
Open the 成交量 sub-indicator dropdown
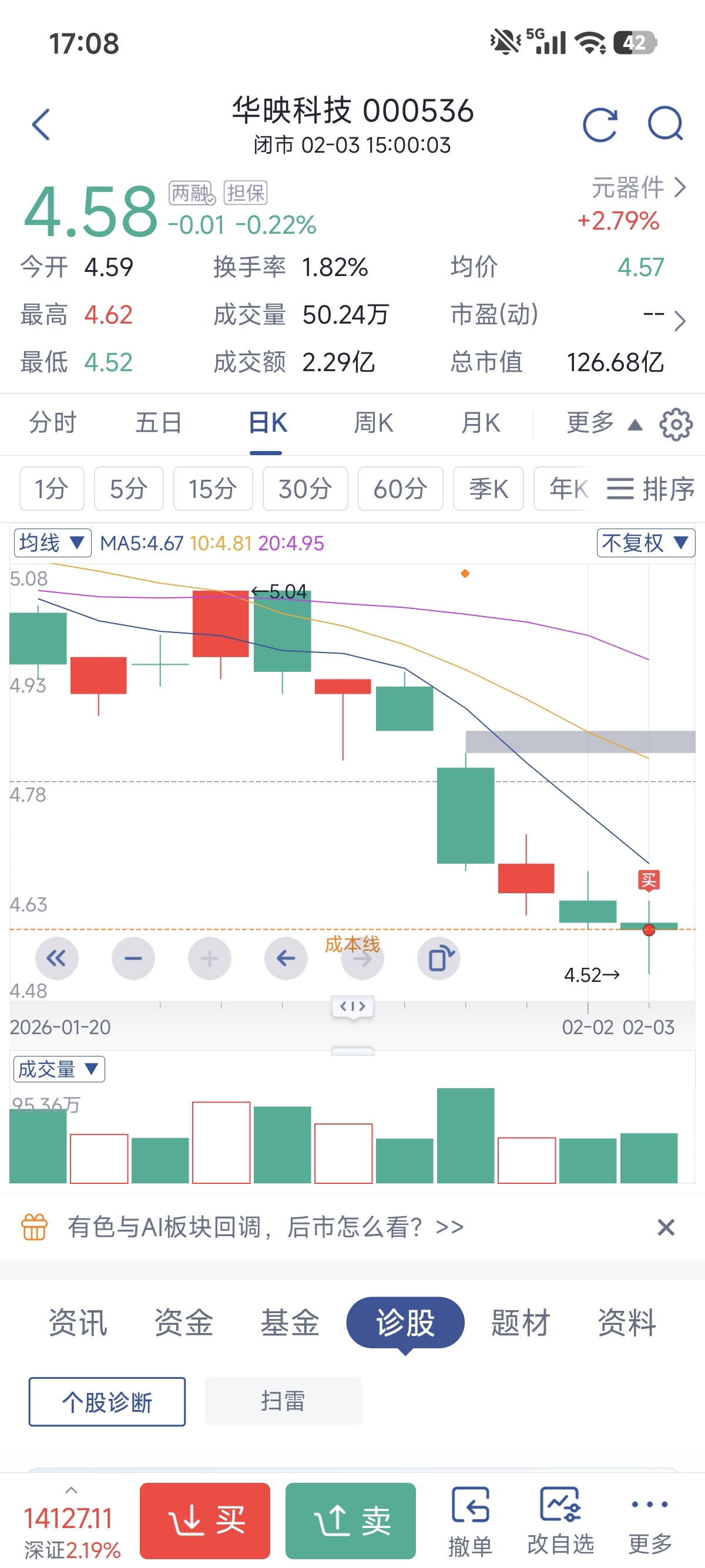pos(59,1069)
